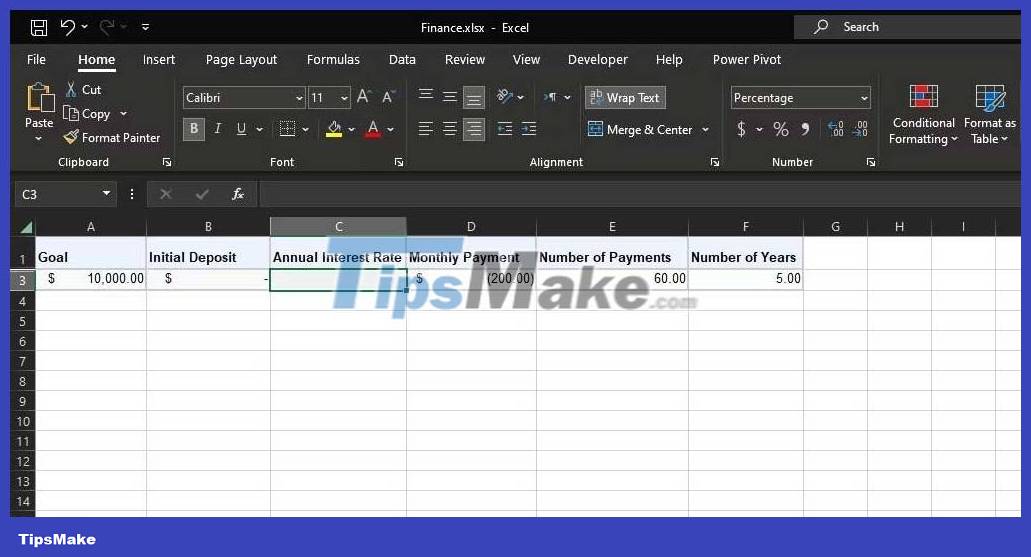Expand font color palette arrow
The image size is (1031, 557).
coord(391,130)
